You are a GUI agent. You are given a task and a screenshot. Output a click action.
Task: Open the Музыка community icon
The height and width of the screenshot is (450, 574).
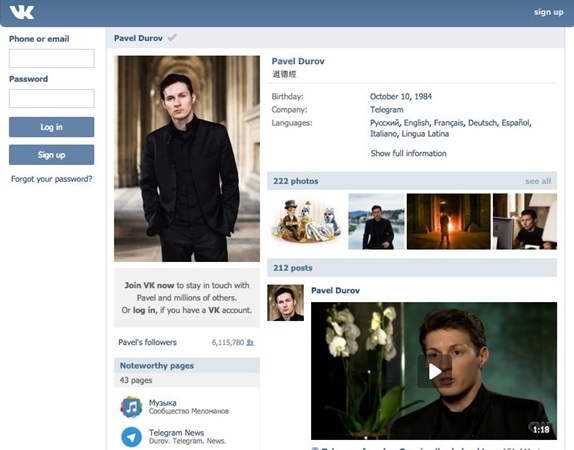(x=131, y=407)
